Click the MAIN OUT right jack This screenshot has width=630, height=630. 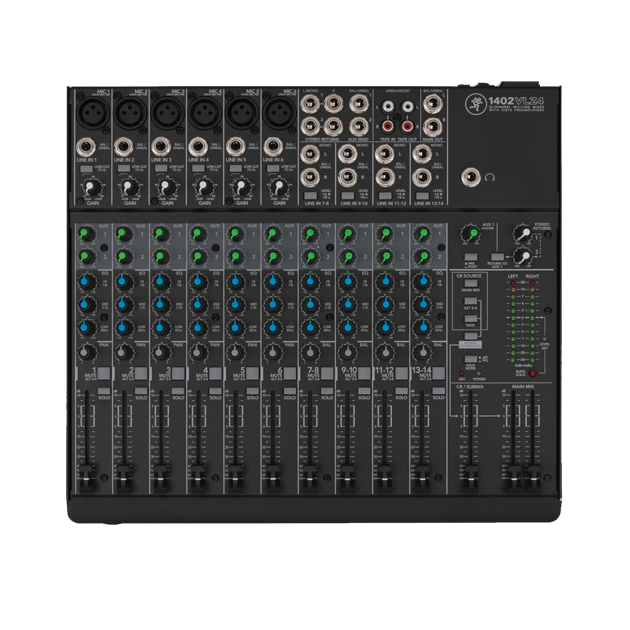click(433, 127)
